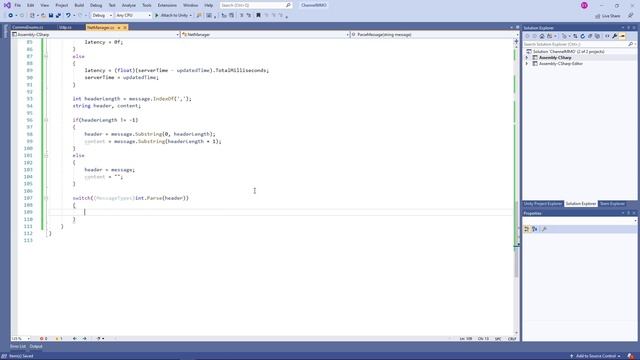Open the Project menu

coord(62,5)
